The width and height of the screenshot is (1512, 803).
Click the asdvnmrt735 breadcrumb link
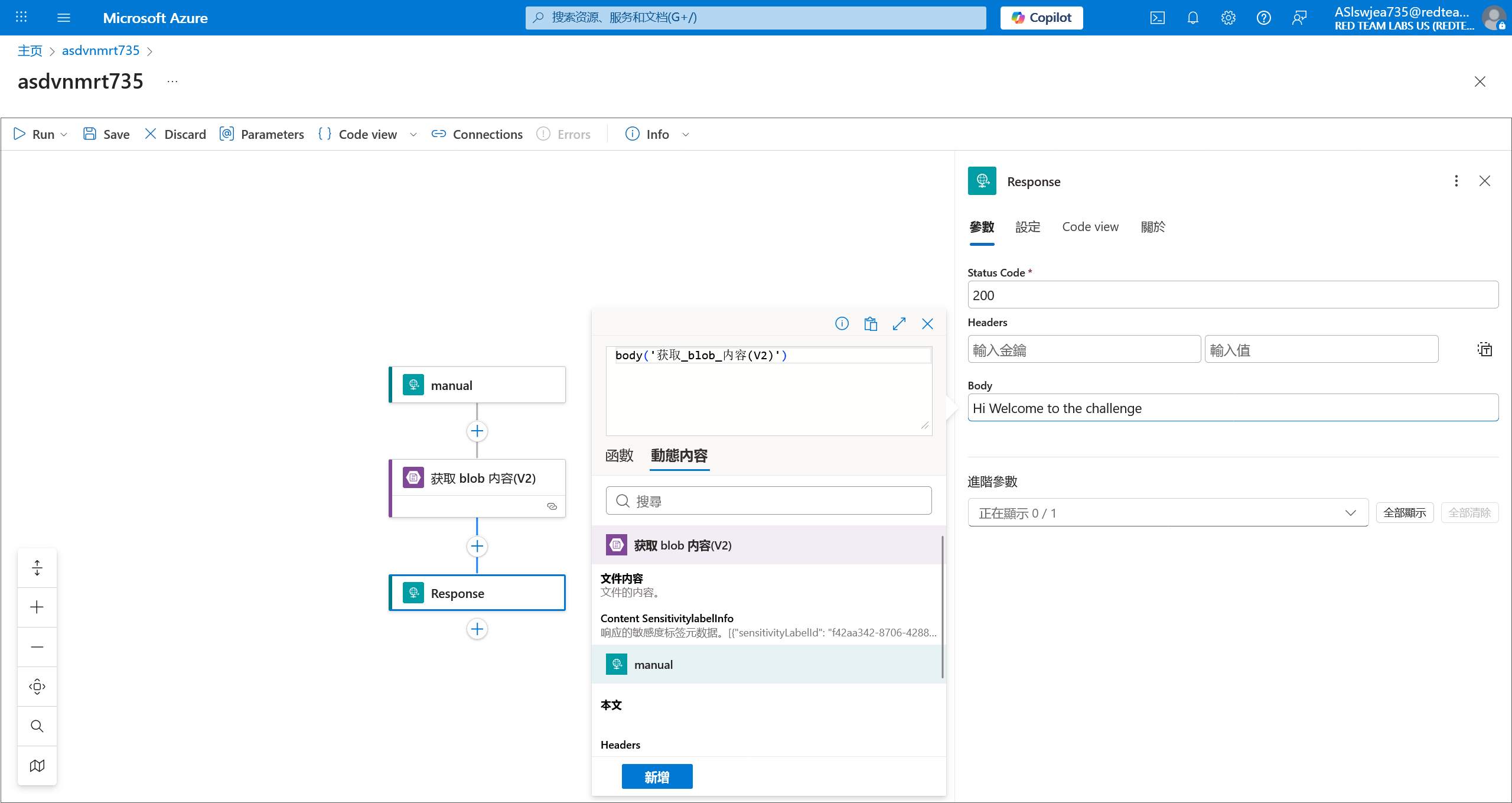(x=100, y=51)
